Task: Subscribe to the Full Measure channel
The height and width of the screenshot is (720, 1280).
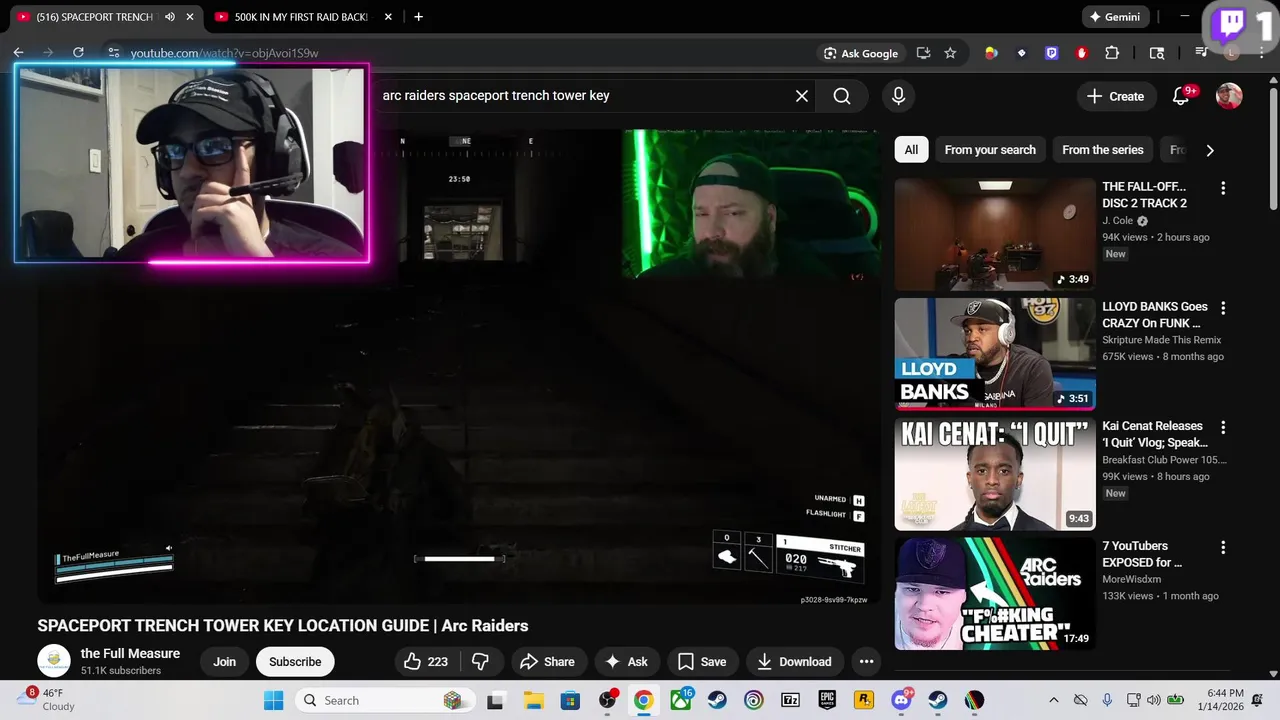Action: tap(295, 661)
